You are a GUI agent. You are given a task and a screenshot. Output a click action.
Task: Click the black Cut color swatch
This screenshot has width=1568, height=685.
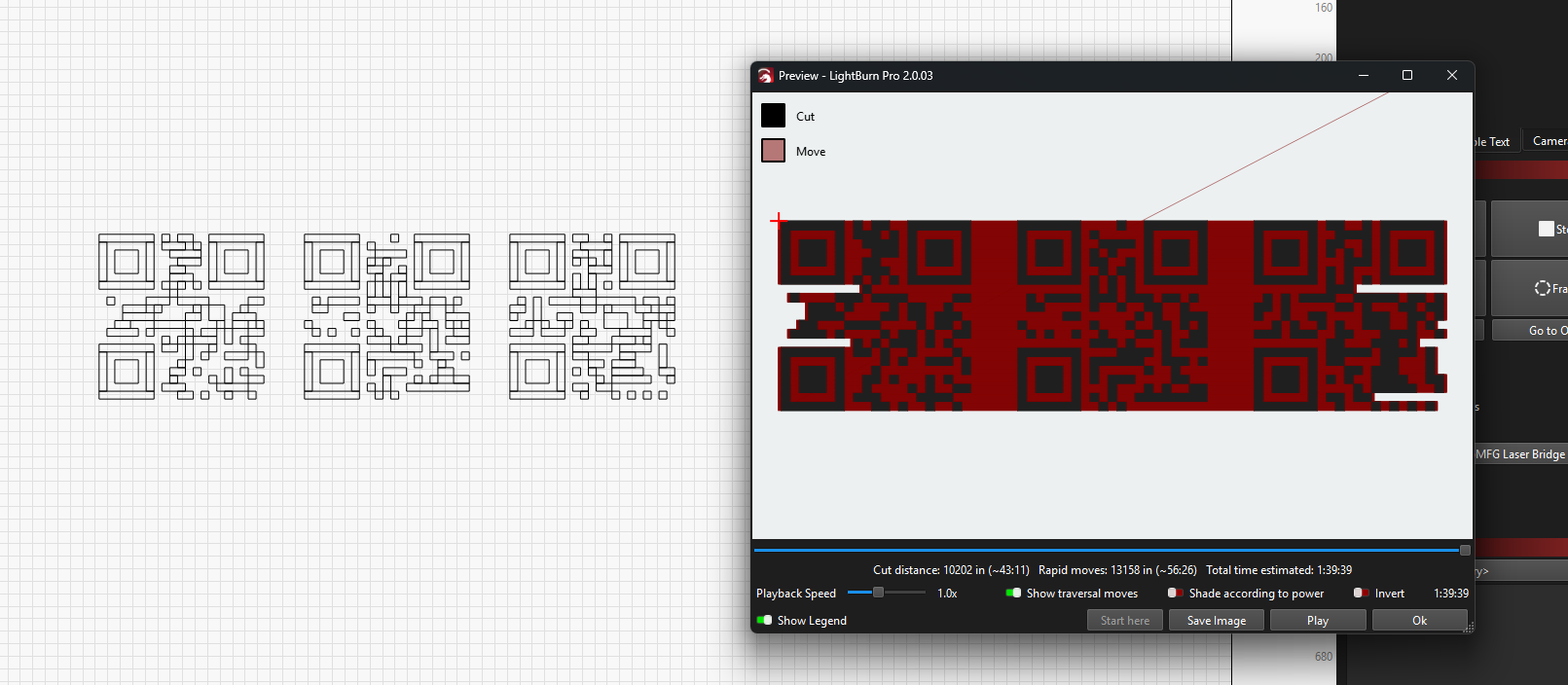tap(773, 116)
